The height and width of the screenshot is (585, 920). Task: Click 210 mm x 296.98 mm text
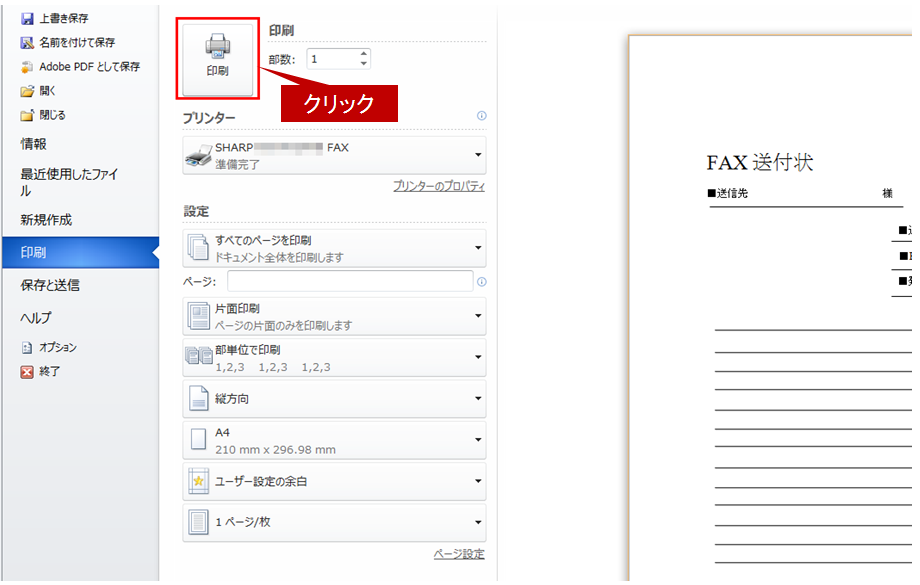pyautogui.click(x=275, y=450)
